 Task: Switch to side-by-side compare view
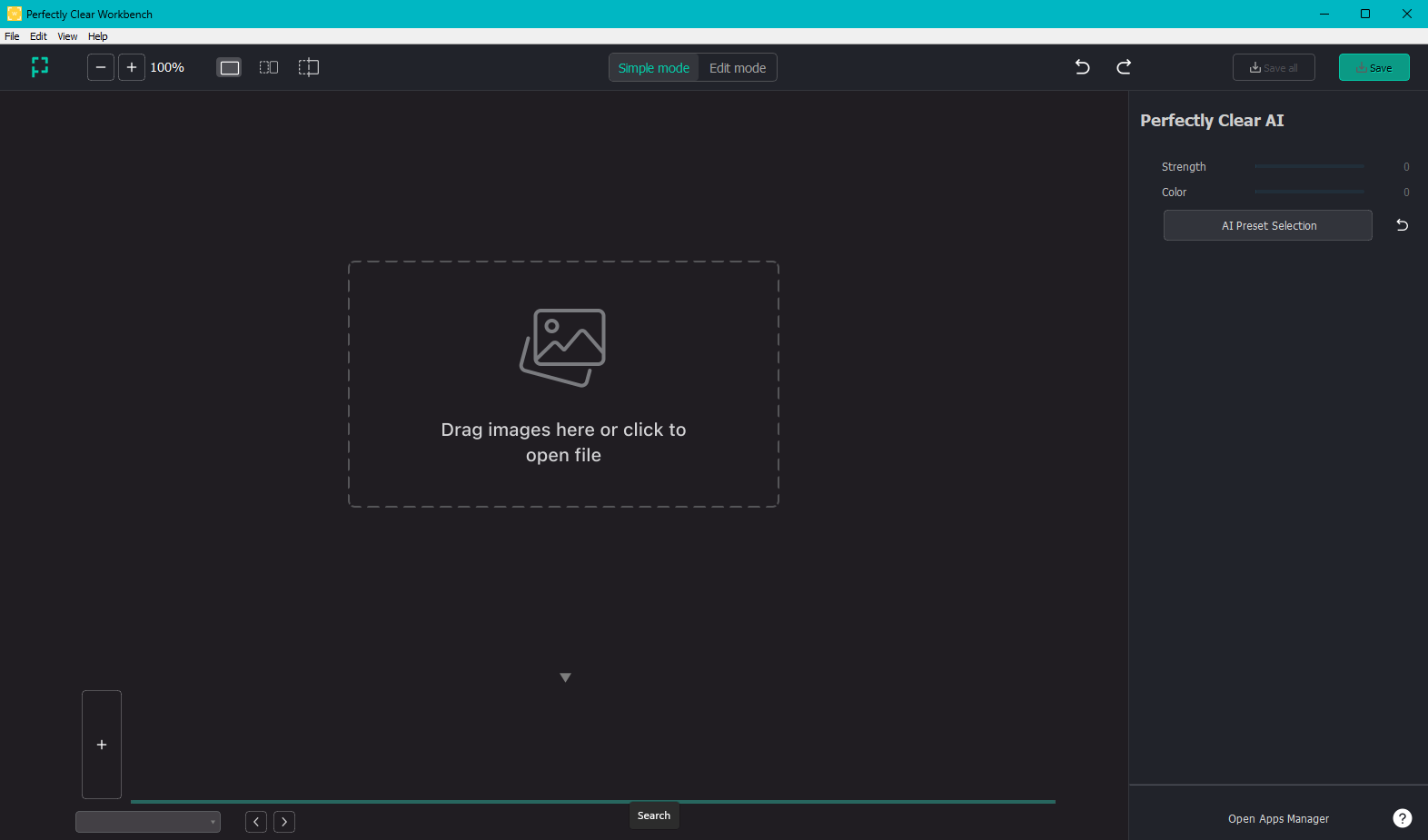tap(269, 67)
